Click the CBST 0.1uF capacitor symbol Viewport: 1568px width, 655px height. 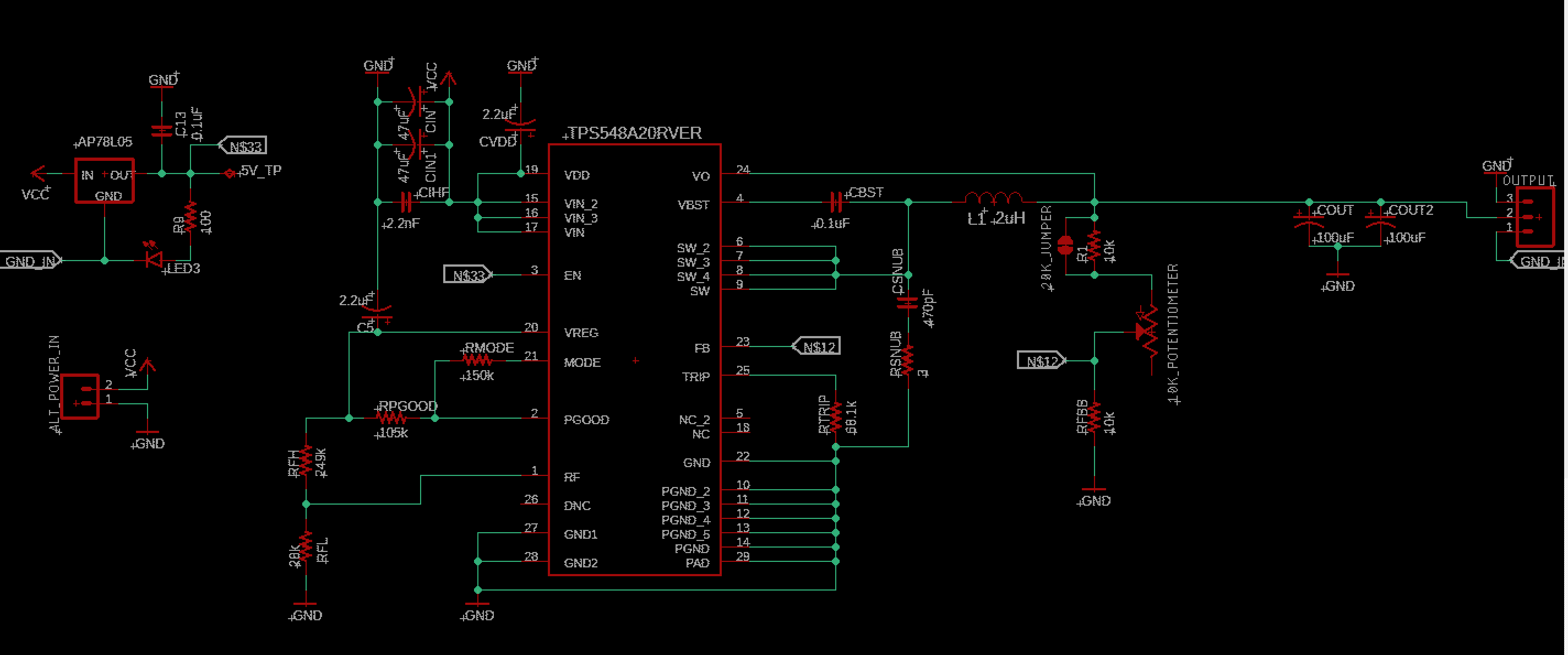836,201
